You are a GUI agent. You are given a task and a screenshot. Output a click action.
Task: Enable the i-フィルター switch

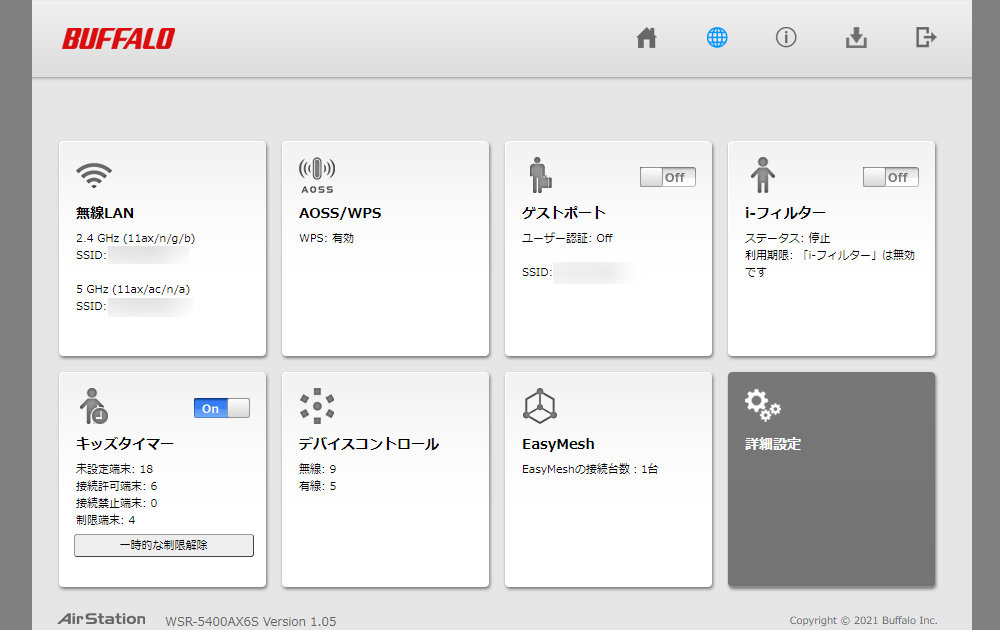pos(891,177)
